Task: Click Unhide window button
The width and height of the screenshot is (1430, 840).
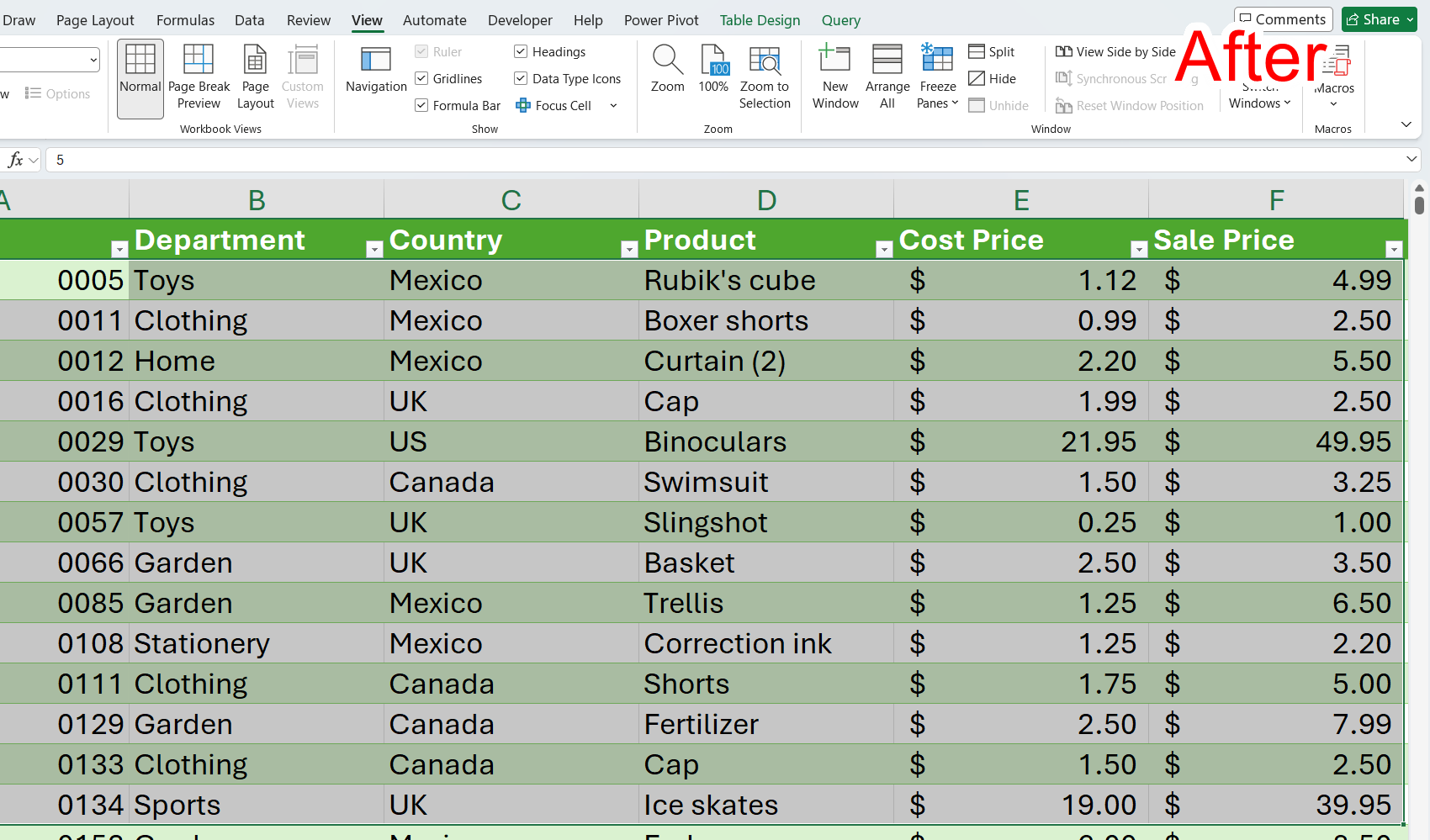Action: pyautogui.click(x=998, y=106)
